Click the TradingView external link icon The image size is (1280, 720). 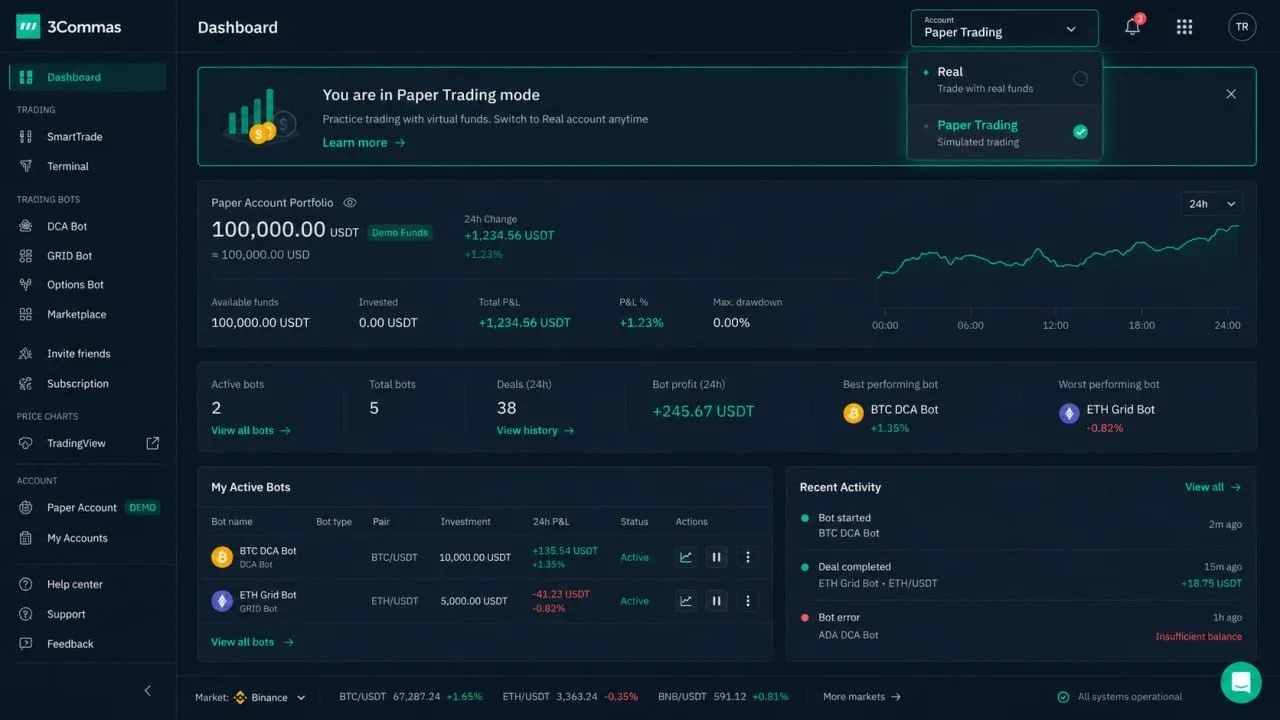[153, 443]
